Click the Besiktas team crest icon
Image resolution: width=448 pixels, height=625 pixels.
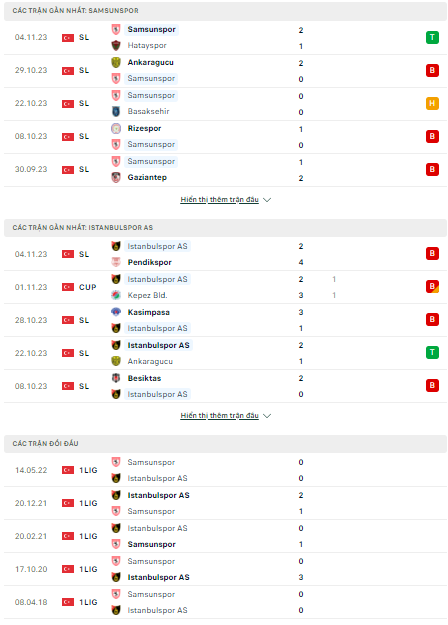pyautogui.click(x=116, y=378)
